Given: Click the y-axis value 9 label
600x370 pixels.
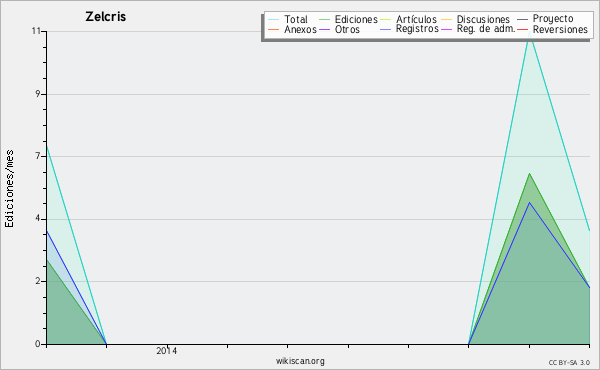Looking at the screenshot, I should [38, 94].
